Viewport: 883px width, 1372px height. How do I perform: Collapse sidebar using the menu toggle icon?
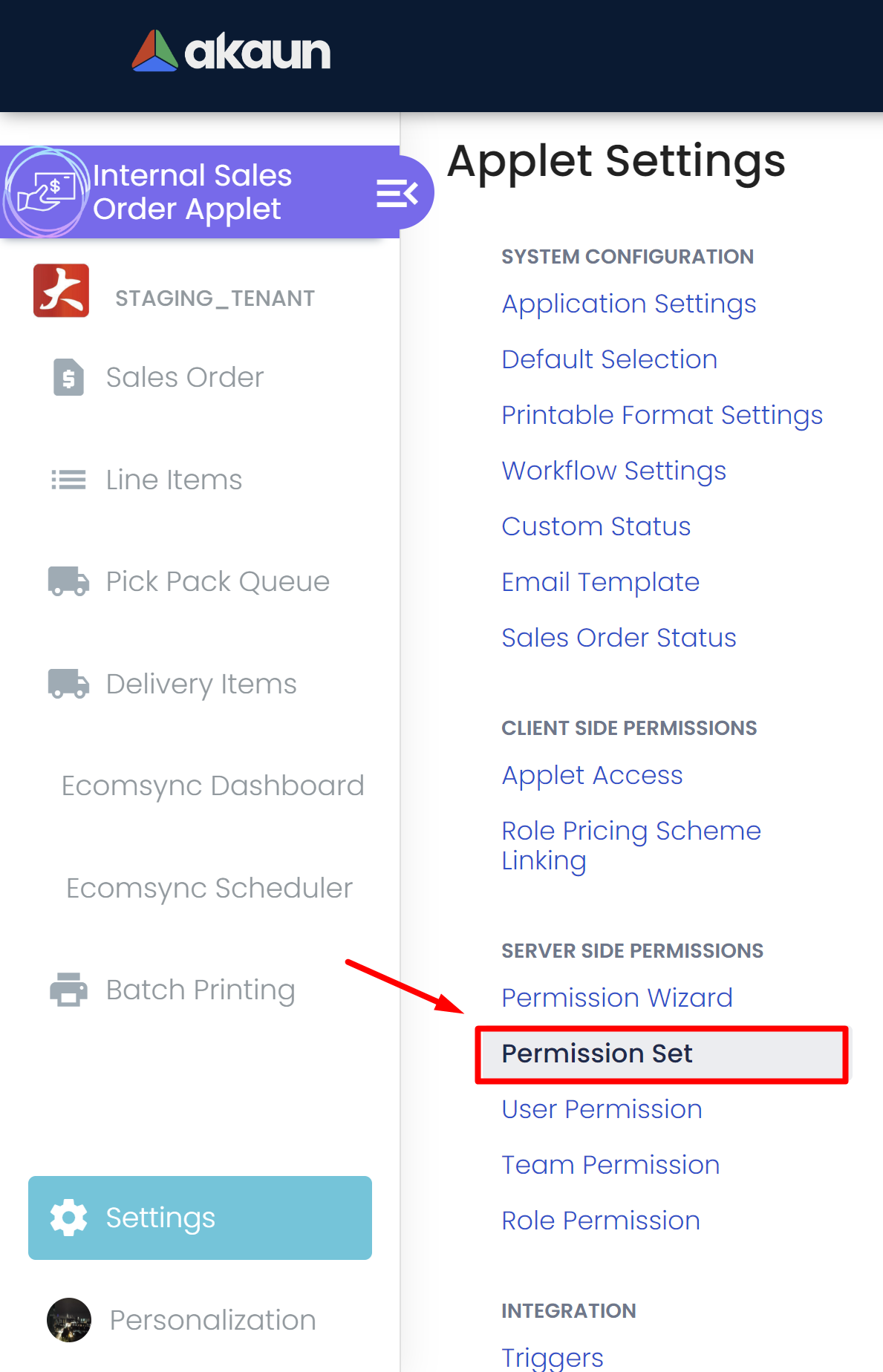point(397,193)
